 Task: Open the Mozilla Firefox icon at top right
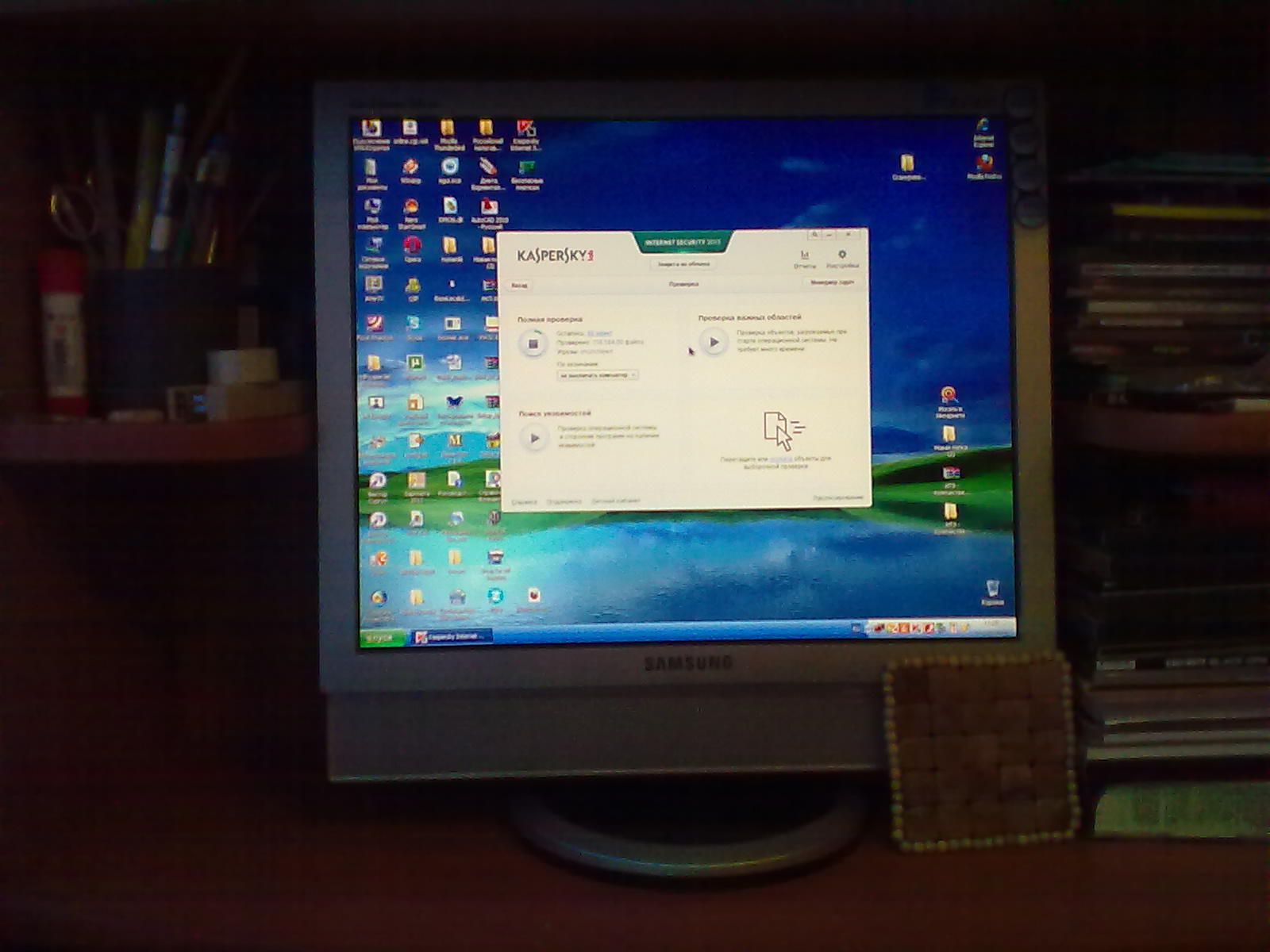pyautogui.click(x=984, y=166)
